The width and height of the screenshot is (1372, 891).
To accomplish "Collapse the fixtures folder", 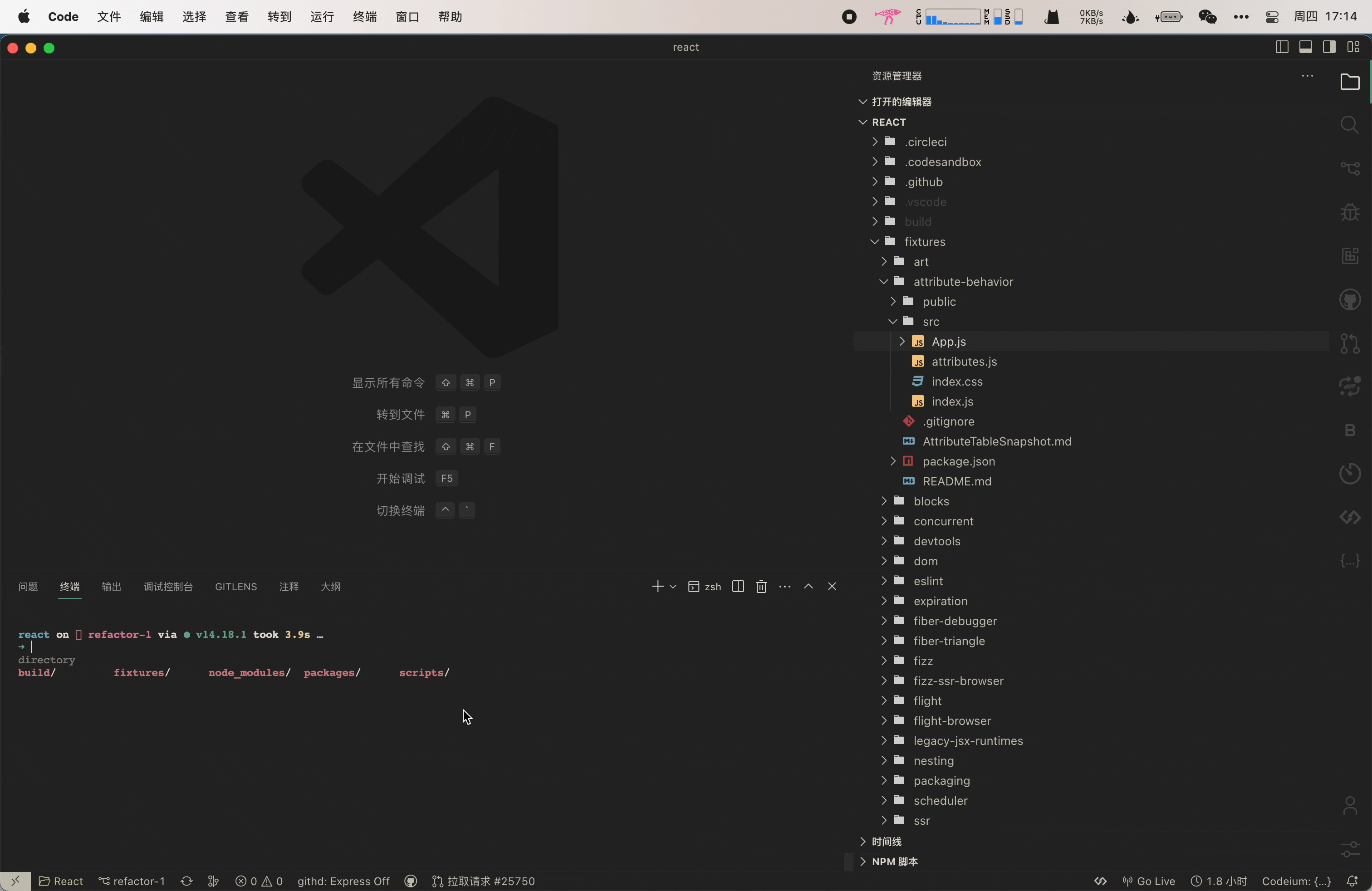I will point(924,241).
